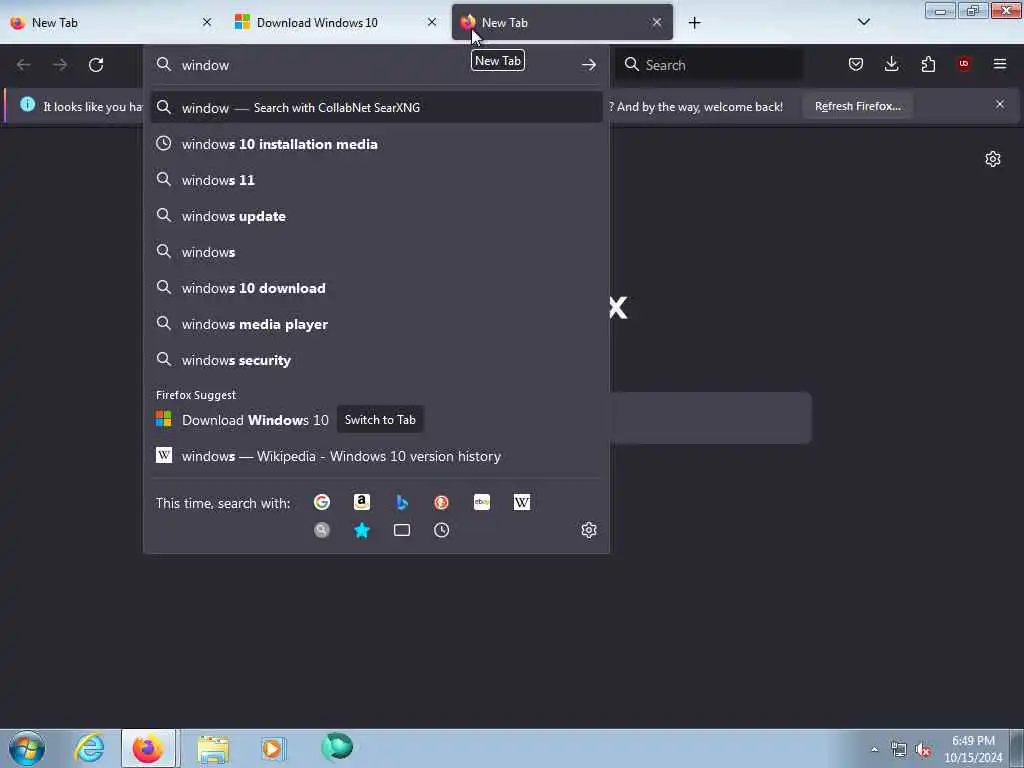Screen dimensions: 1024x768
Task: Click the muted volume tray icon
Action: pos(923,750)
